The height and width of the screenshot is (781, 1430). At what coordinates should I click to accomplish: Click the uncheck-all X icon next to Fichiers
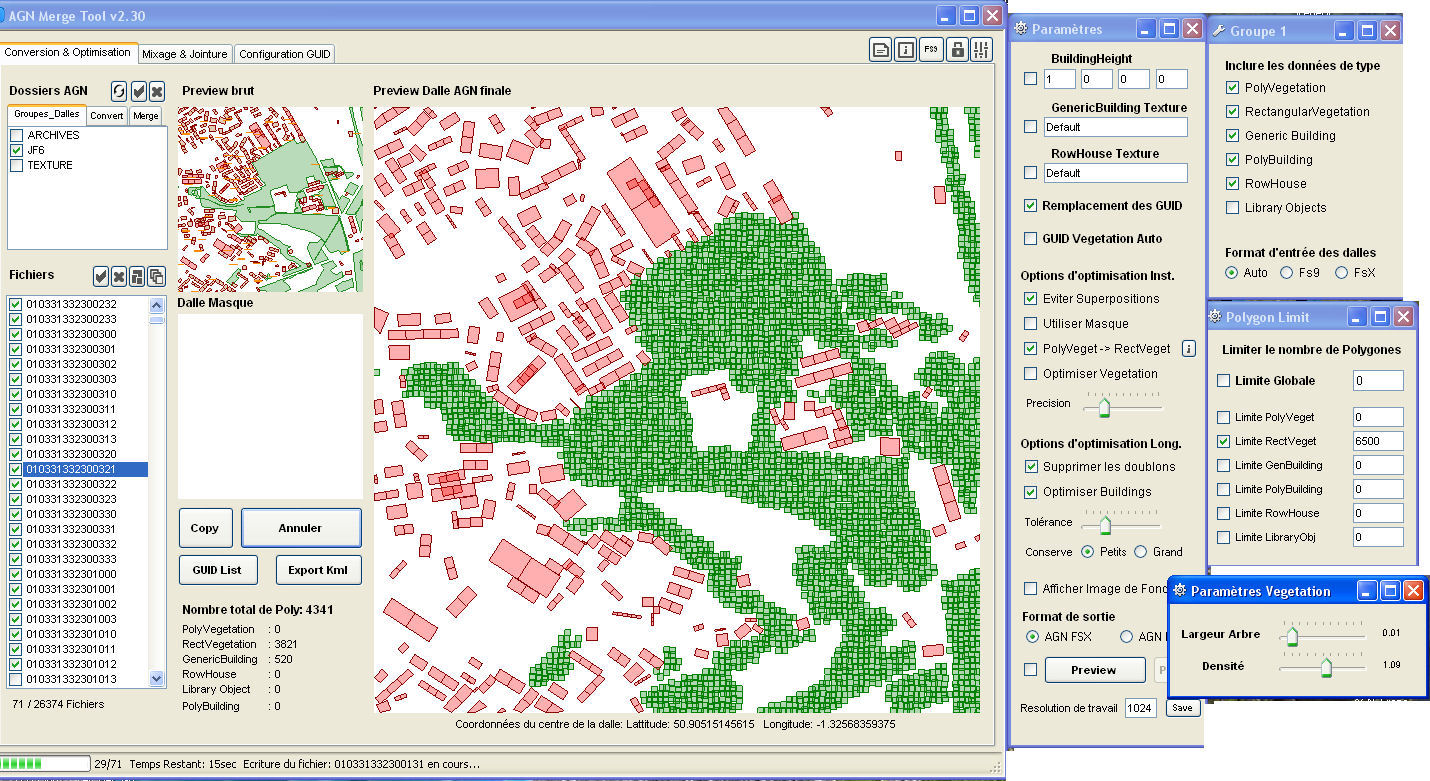119,276
